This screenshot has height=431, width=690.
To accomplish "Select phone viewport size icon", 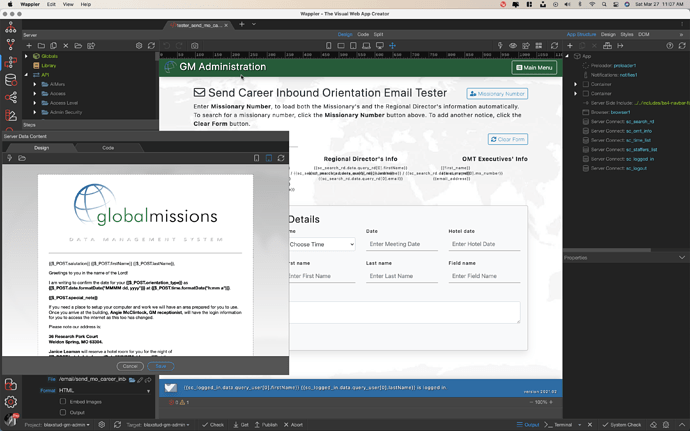I will pos(328,45).
